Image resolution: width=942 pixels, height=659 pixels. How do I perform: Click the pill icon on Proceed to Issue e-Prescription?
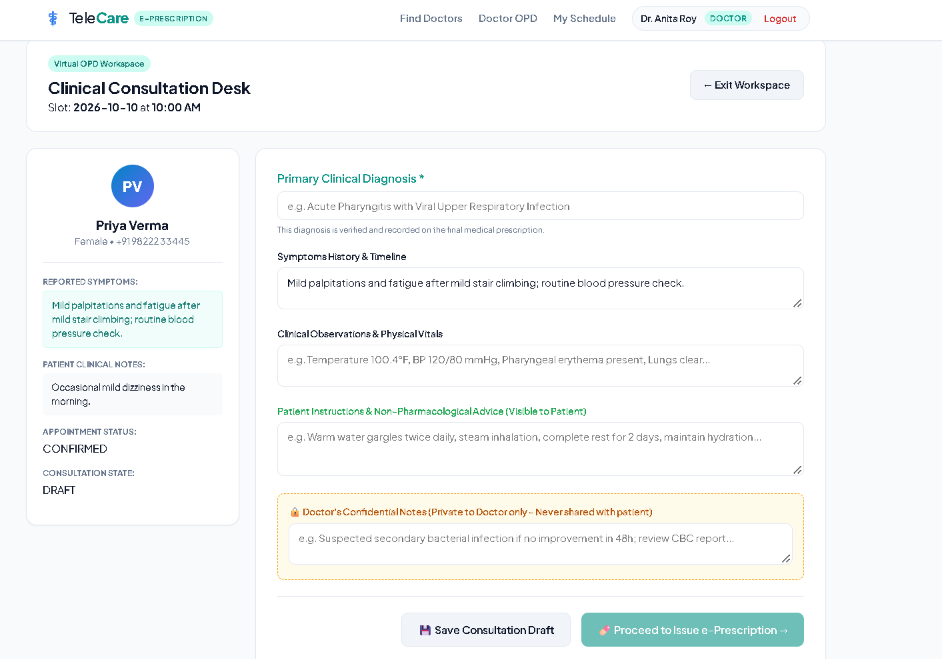tap(604, 630)
